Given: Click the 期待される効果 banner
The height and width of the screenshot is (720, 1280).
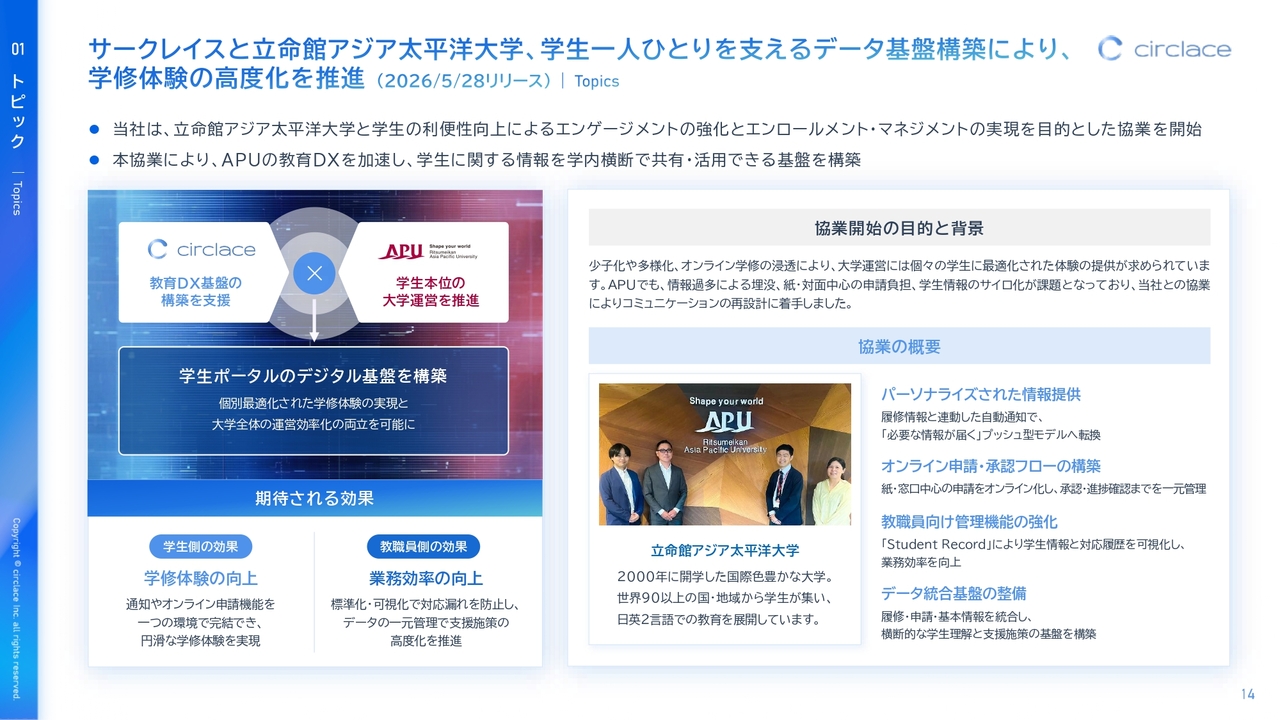Looking at the screenshot, I should click(315, 498).
